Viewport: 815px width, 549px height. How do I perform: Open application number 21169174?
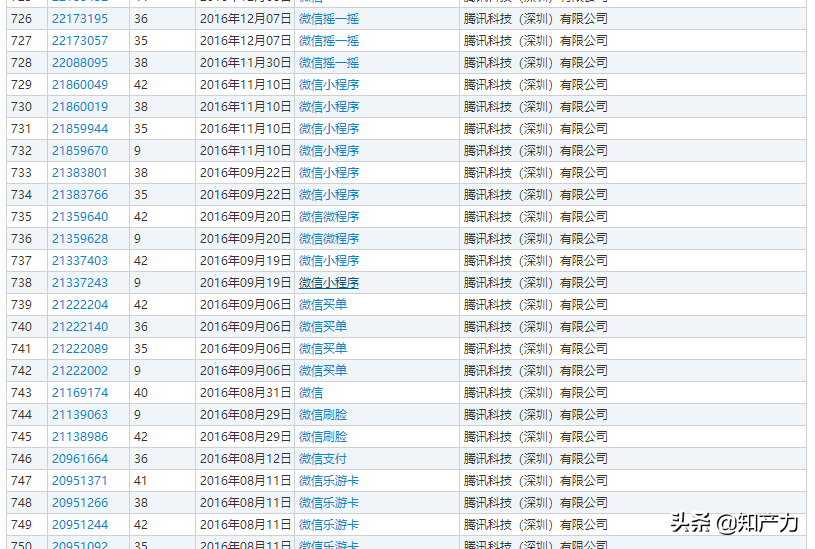coord(80,393)
